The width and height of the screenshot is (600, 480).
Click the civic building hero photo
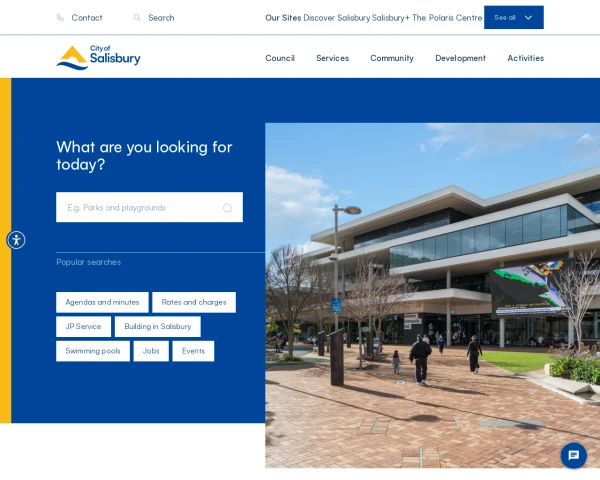[x=432, y=296]
